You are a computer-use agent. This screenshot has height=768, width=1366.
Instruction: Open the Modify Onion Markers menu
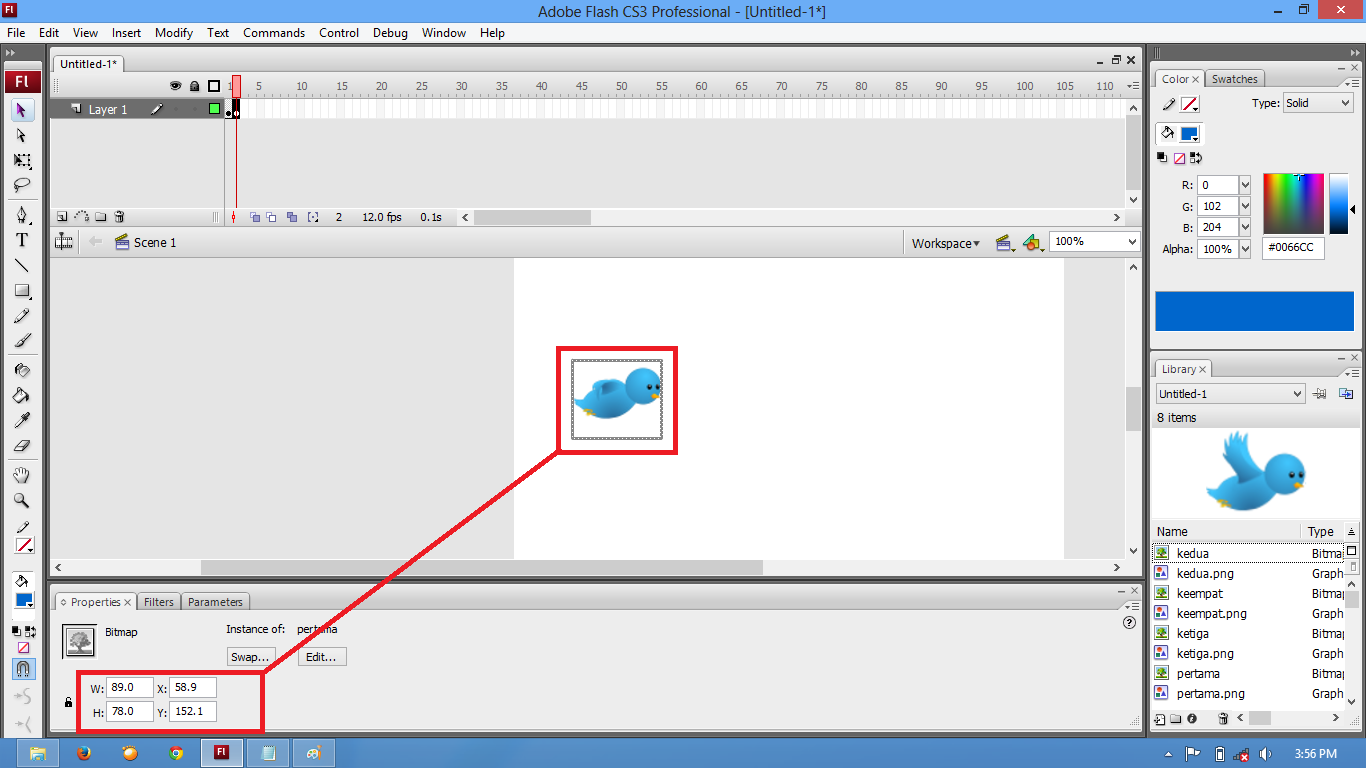[x=313, y=217]
